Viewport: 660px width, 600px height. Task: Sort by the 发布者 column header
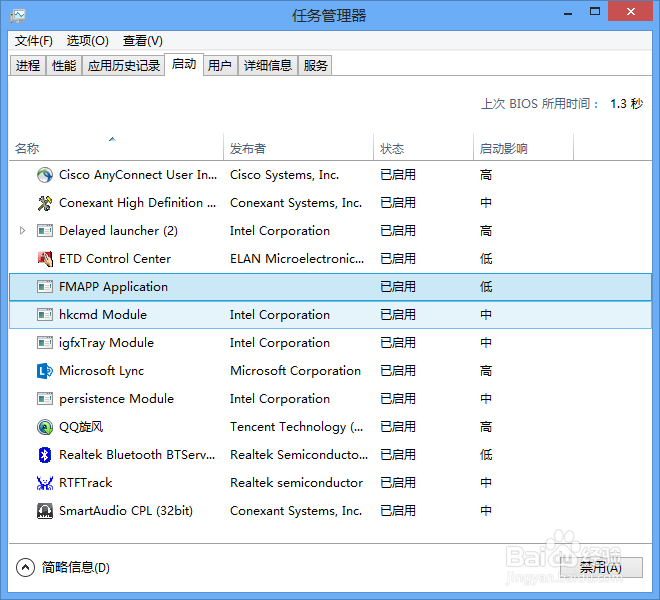(x=298, y=148)
